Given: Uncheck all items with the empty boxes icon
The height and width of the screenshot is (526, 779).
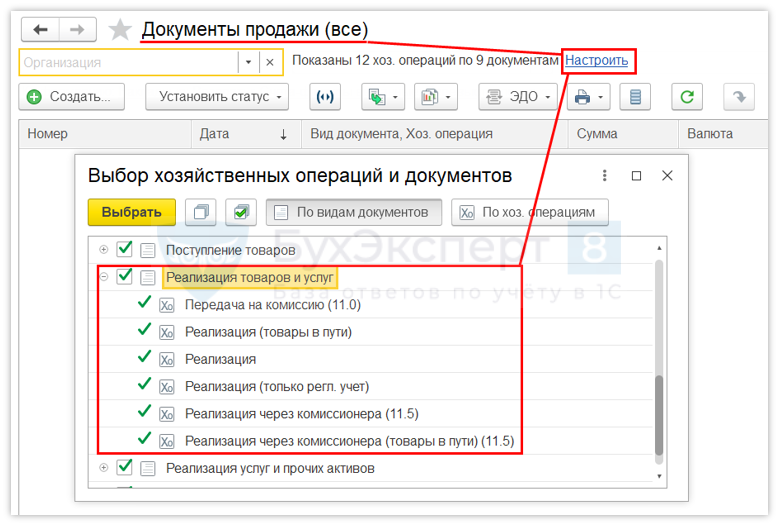Looking at the screenshot, I should (x=201, y=212).
